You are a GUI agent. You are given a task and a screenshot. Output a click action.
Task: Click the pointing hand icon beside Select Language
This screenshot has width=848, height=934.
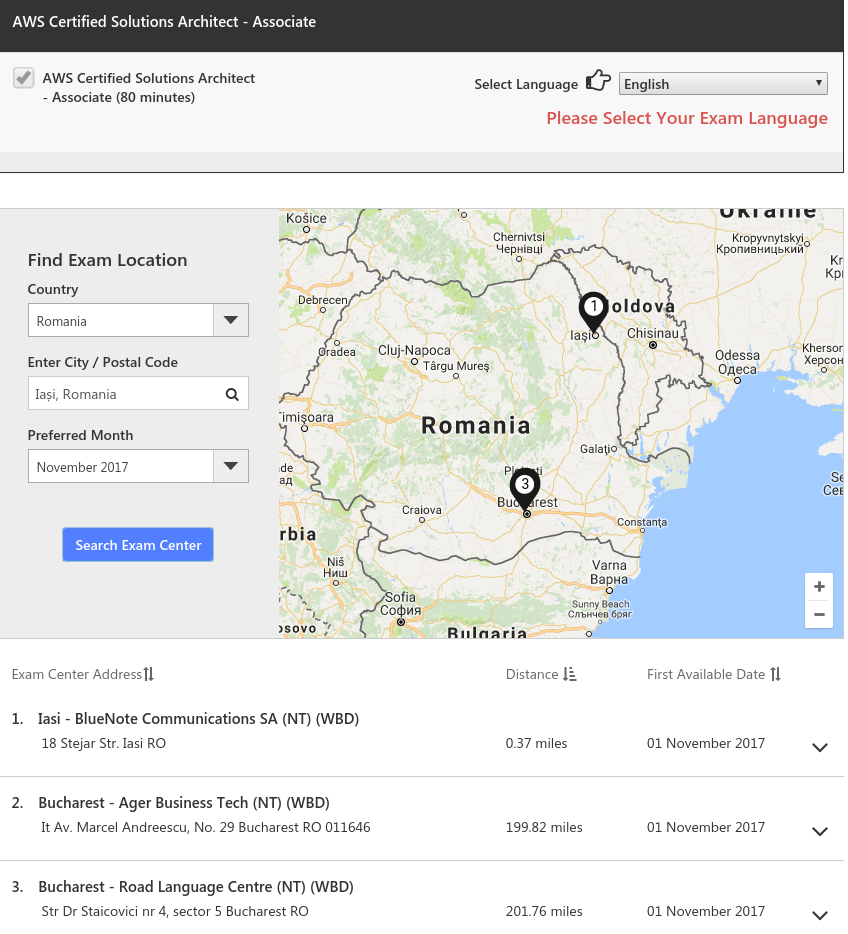click(x=600, y=81)
